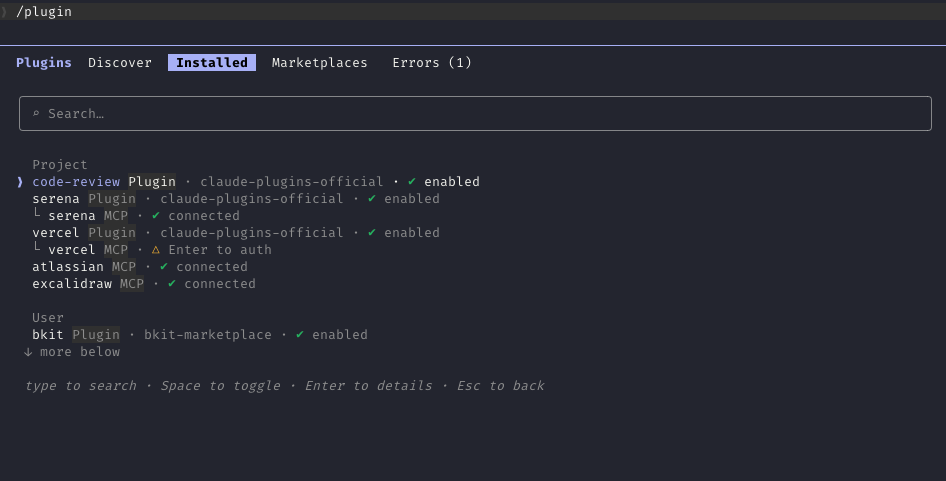The width and height of the screenshot is (946, 481).
Task: Select the vercel MCP auth row
Action: coord(151,249)
